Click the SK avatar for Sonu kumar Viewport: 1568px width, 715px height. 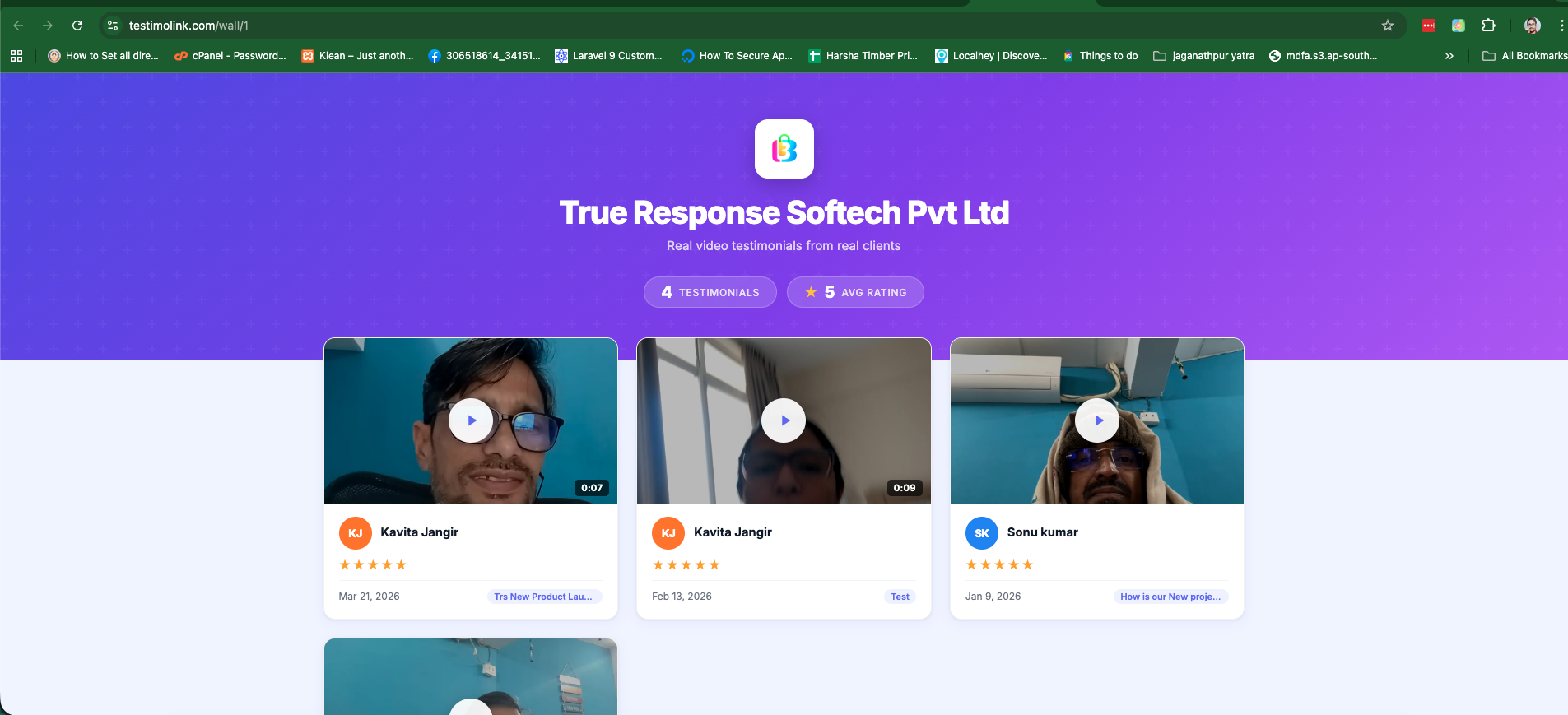coord(982,533)
